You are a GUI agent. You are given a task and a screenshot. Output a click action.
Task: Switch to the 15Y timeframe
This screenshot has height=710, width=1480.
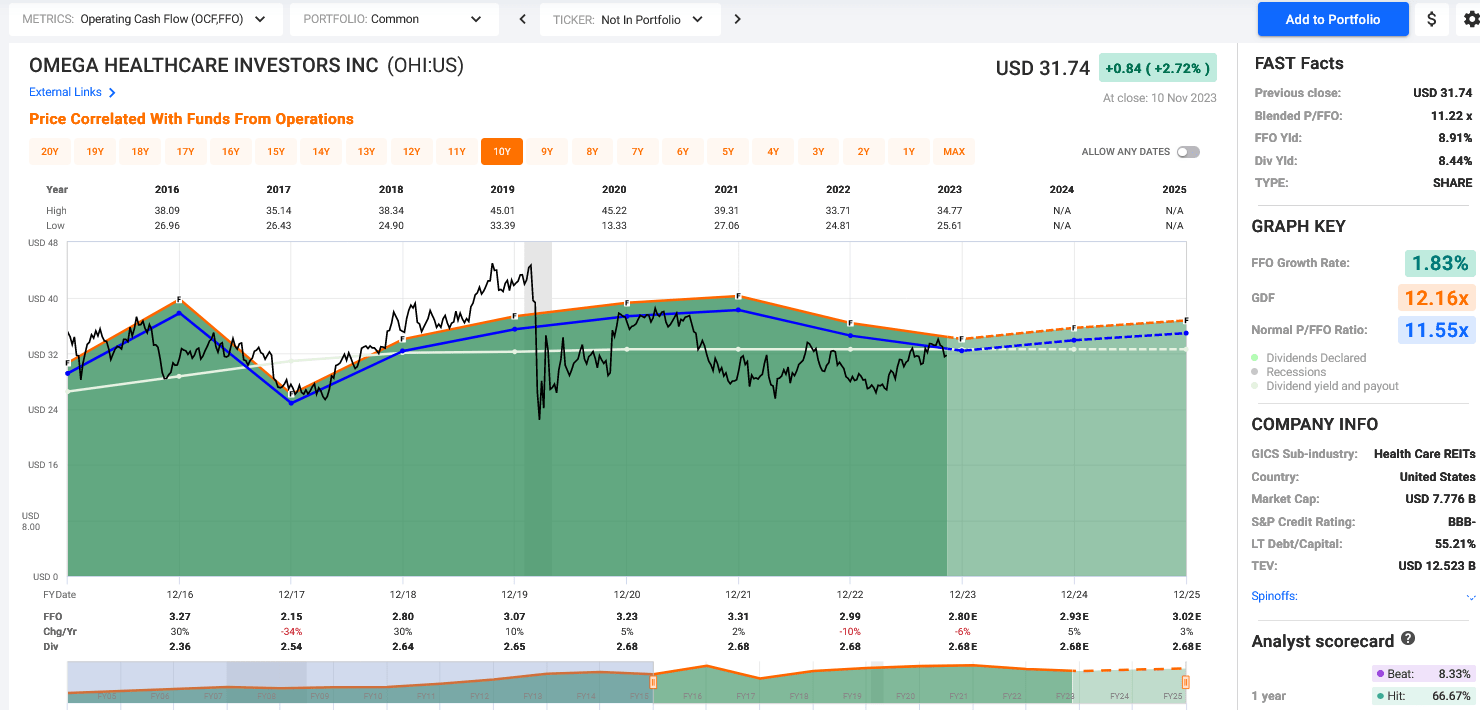coord(275,151)
